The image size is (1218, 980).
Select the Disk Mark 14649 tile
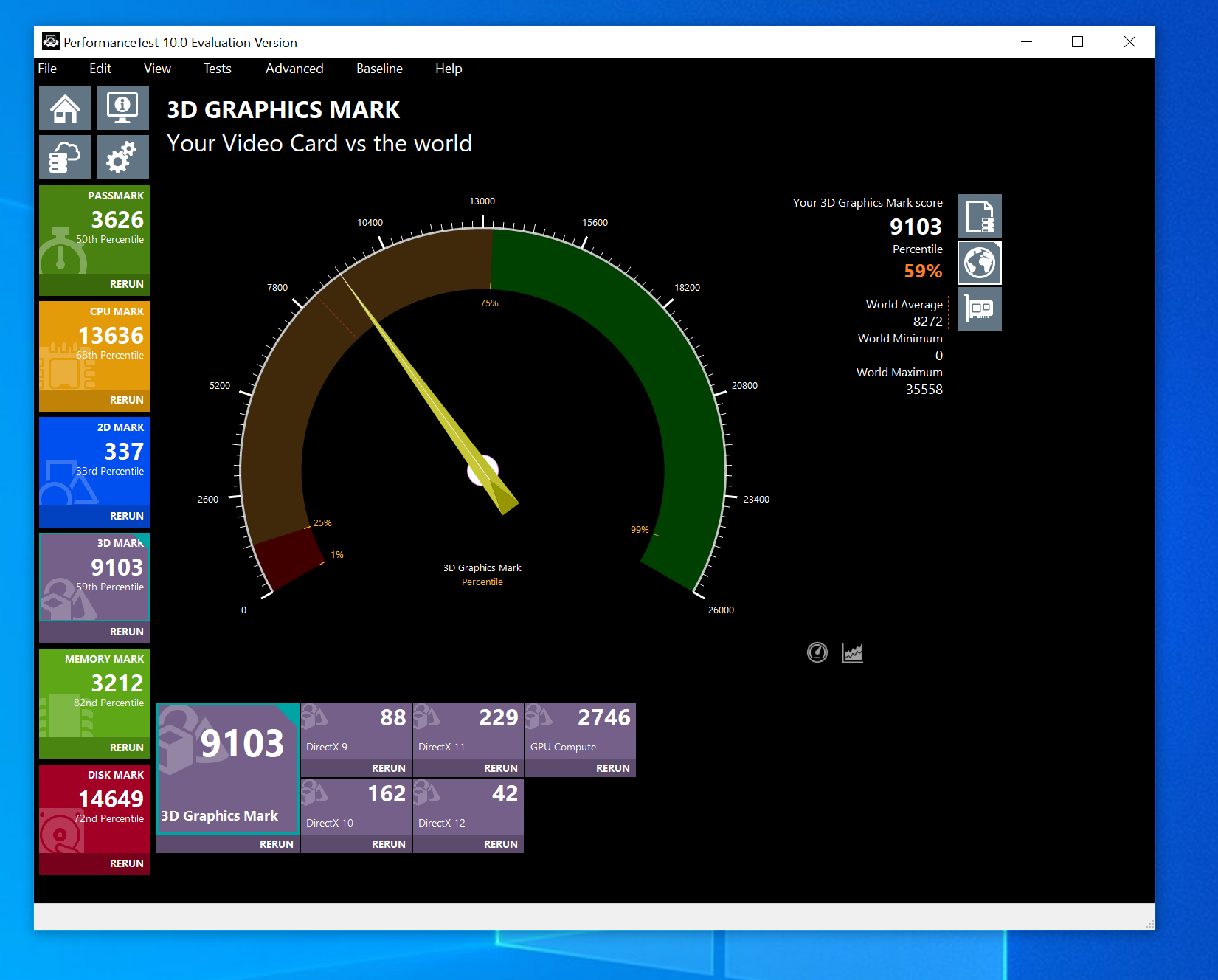94,809
